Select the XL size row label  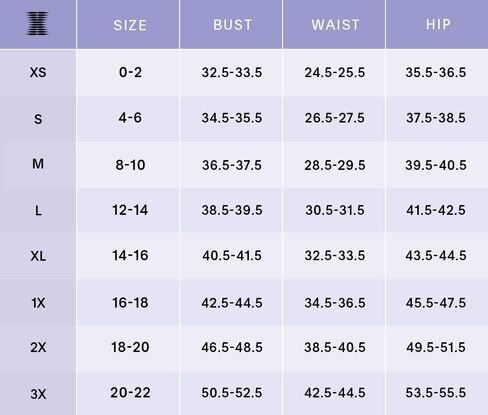[38, 256]
